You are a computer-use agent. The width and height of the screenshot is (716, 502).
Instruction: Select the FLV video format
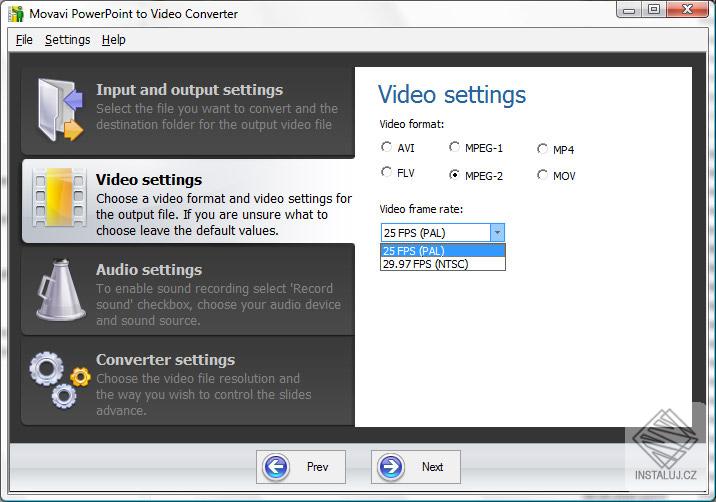pos(386,172)
